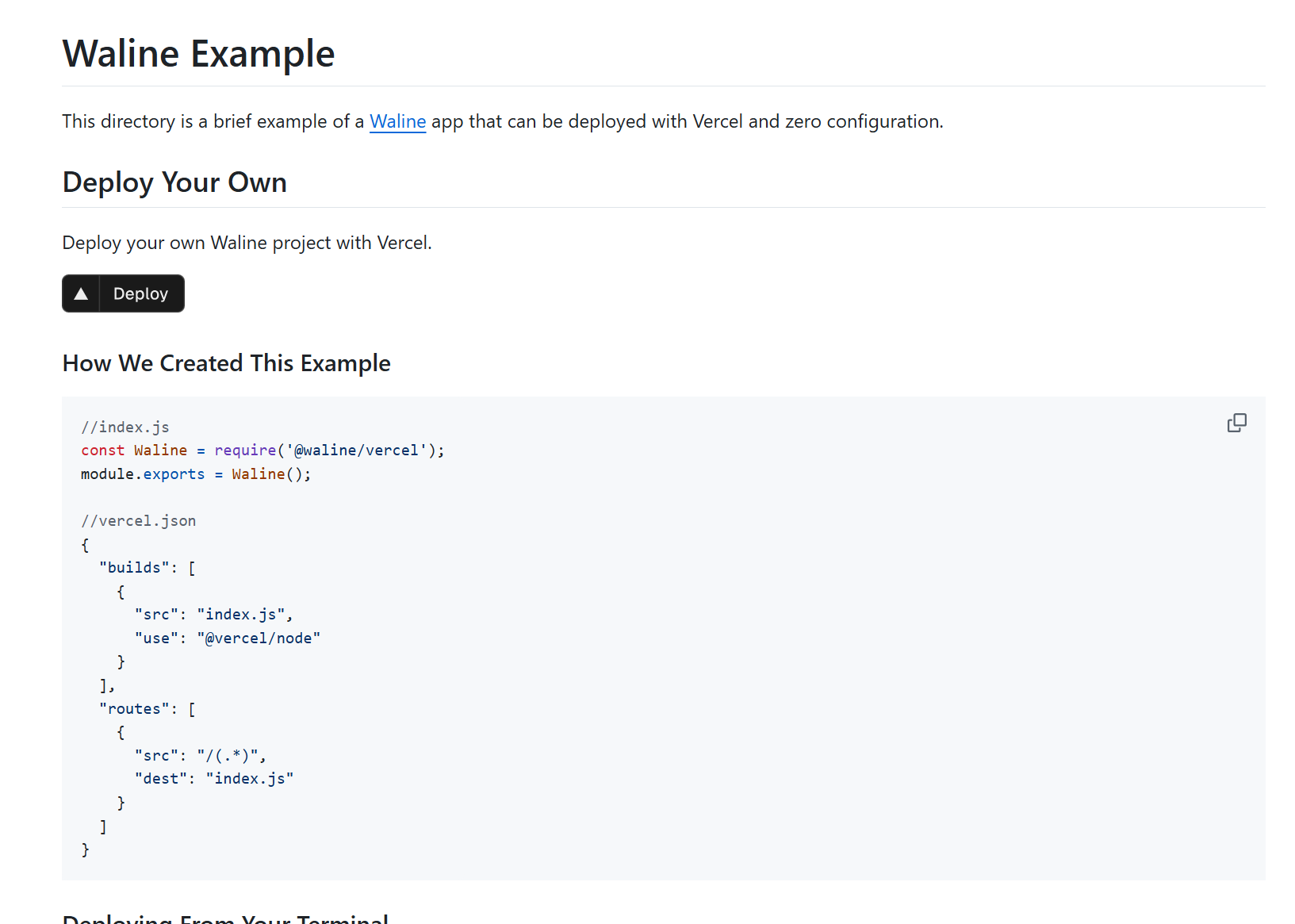Click the require('@waline/vercel') code line

coord(262,450)
